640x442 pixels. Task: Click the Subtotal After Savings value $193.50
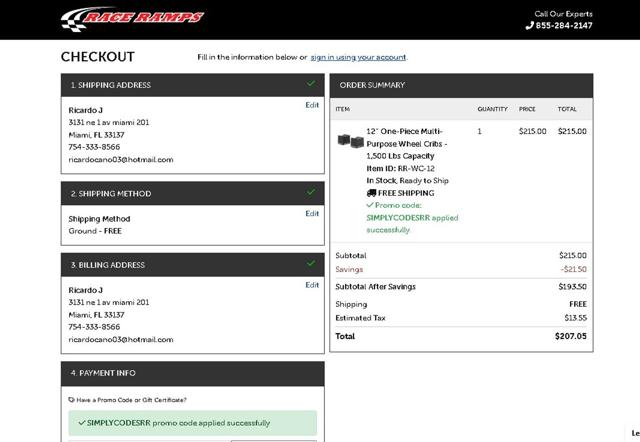click(x=572, y=287)
